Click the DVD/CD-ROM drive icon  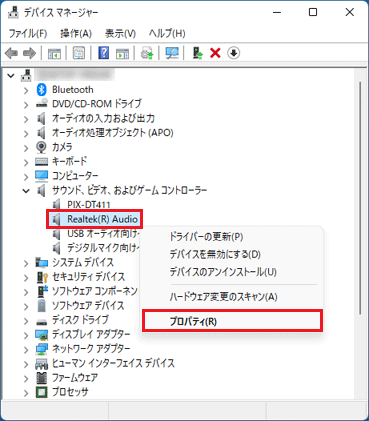[x=41, y=104]
